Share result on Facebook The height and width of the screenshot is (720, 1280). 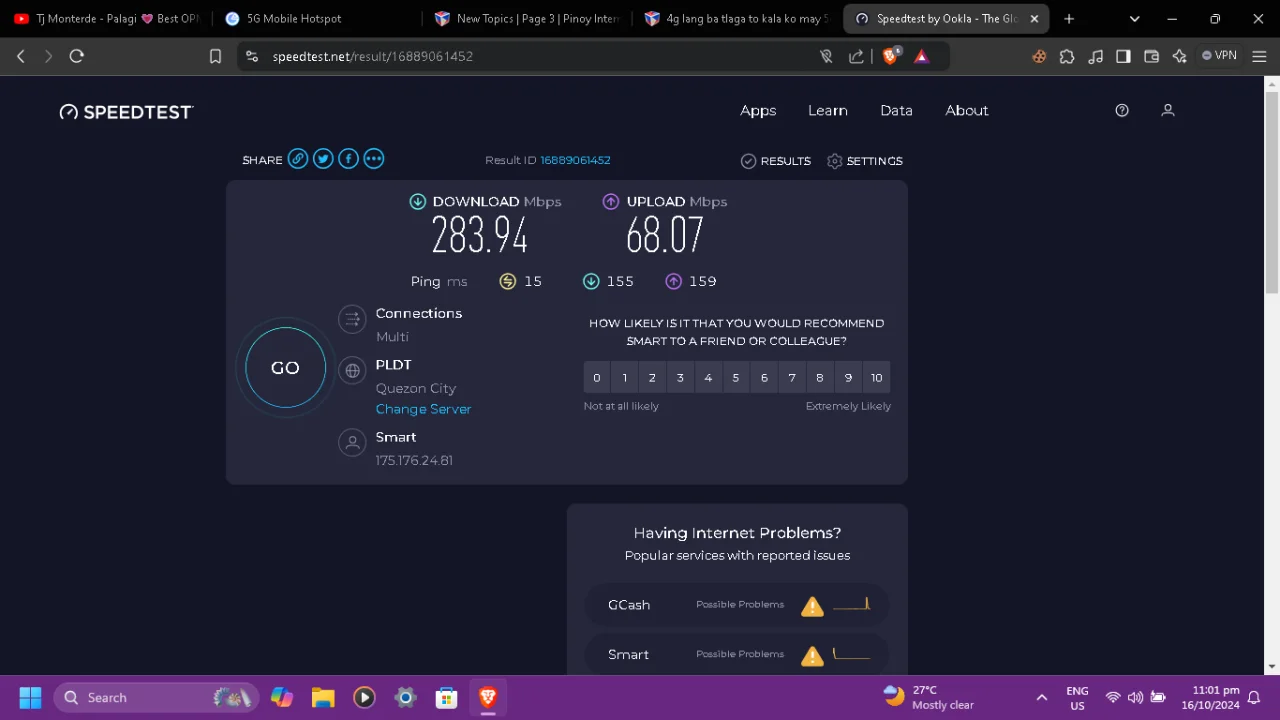click(348, 159)
